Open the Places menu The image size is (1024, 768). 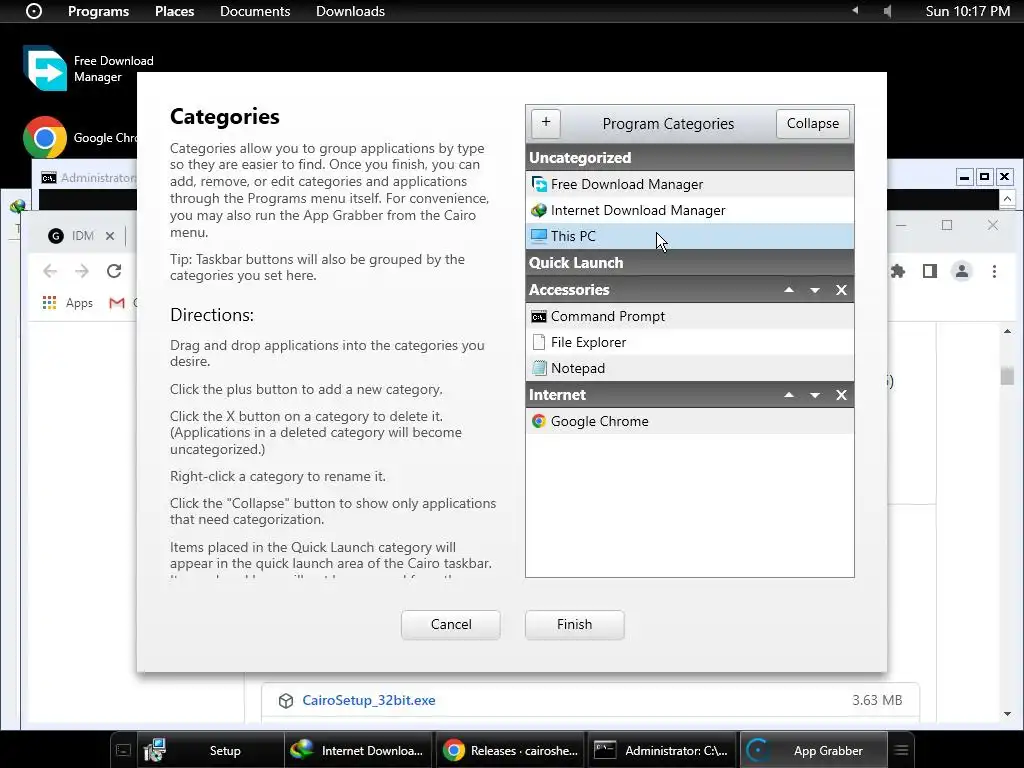pos(174,11)
